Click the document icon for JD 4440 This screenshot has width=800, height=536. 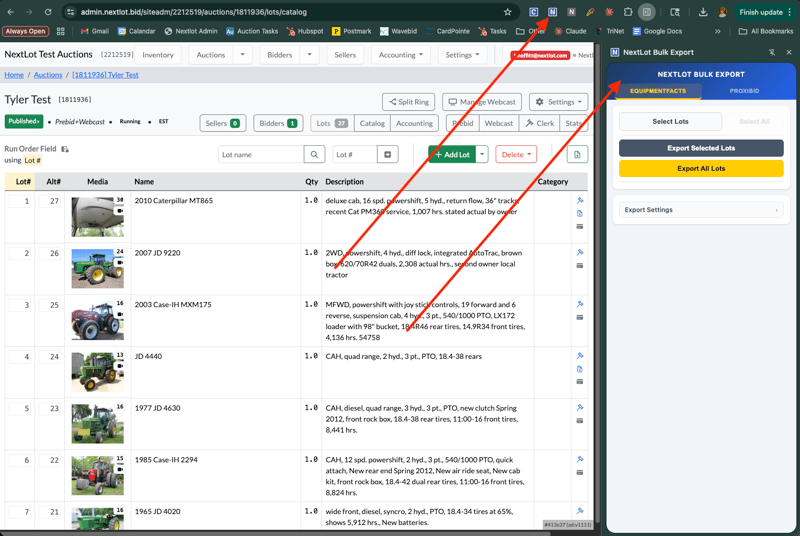pos(580,369)
